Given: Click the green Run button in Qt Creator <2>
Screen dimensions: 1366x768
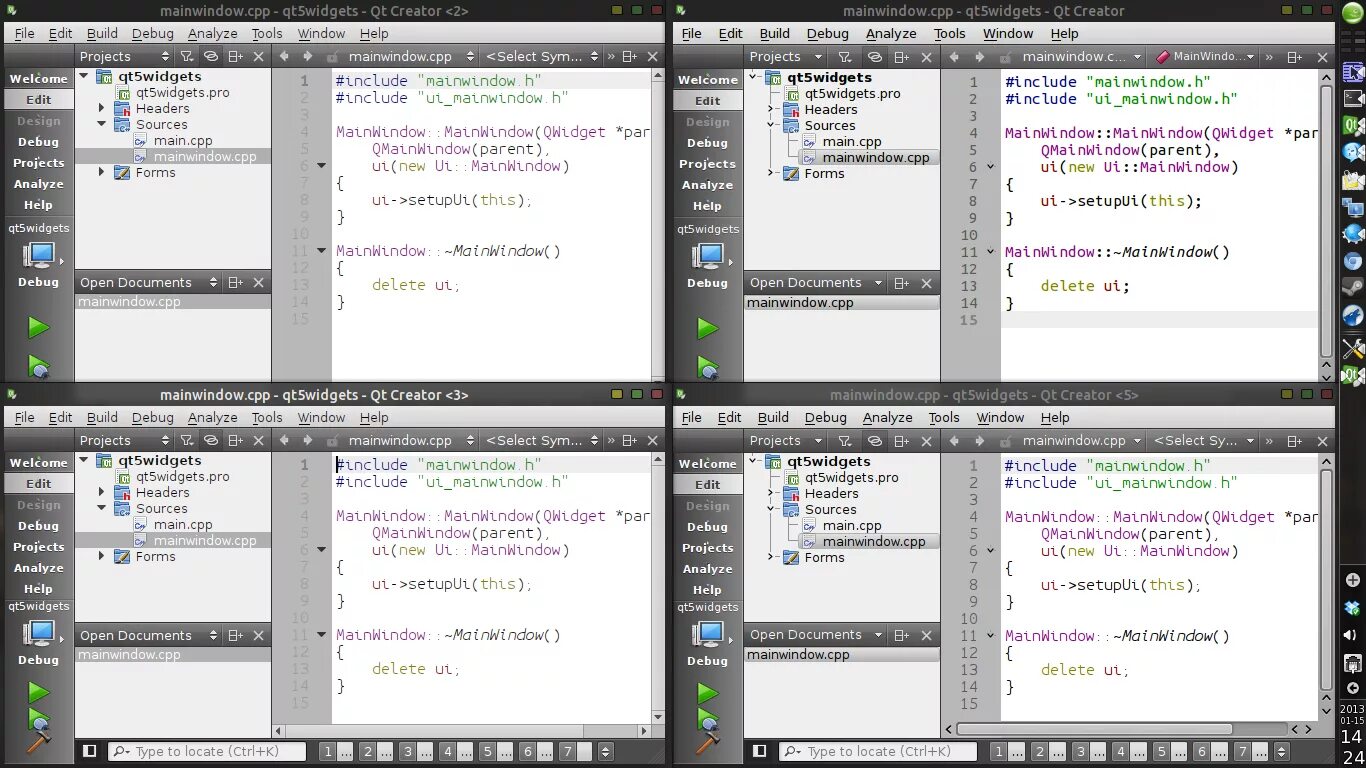Looking at the screenshot, I should click(x=38, y=327).
